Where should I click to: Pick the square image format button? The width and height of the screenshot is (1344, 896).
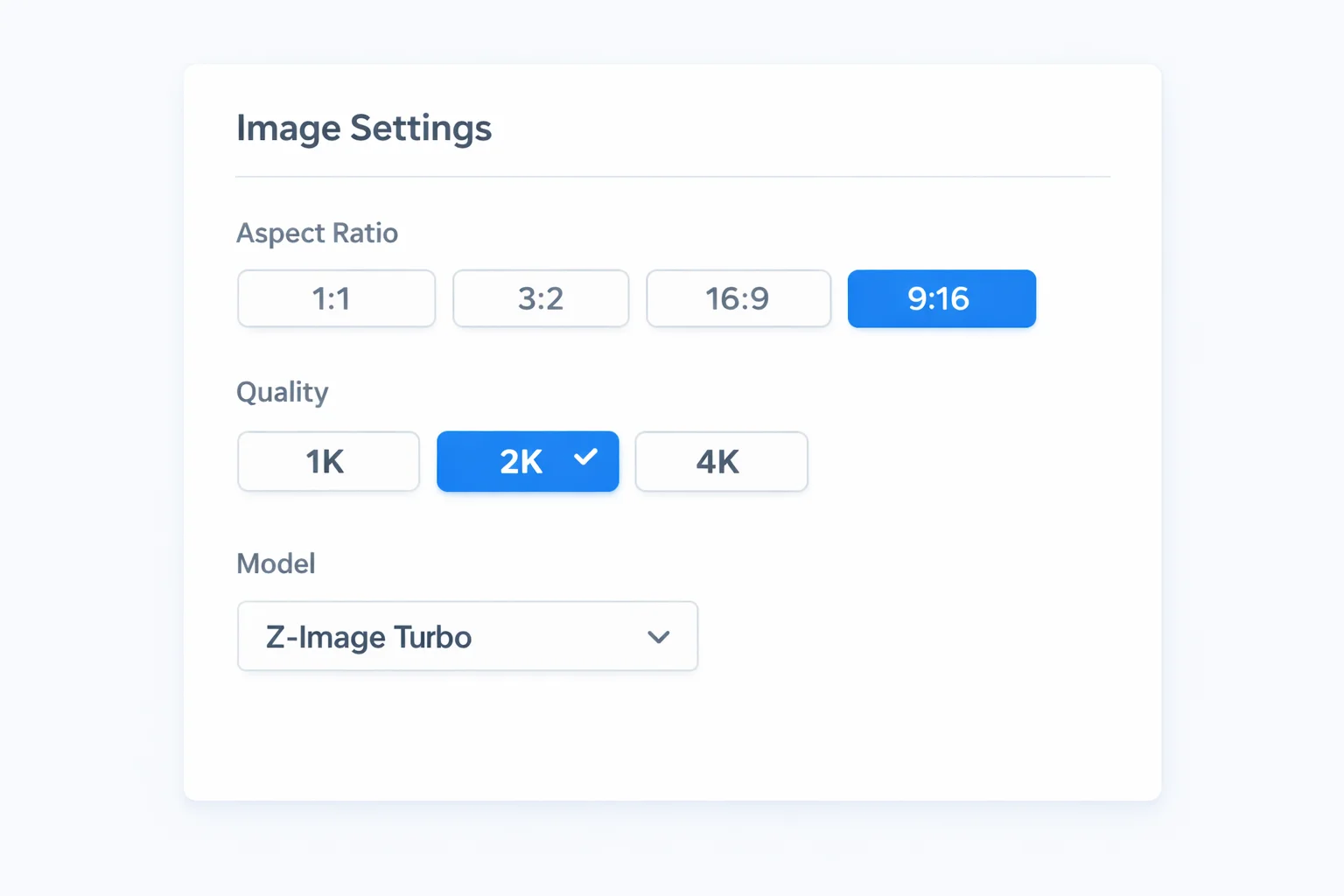click(336, 298)
